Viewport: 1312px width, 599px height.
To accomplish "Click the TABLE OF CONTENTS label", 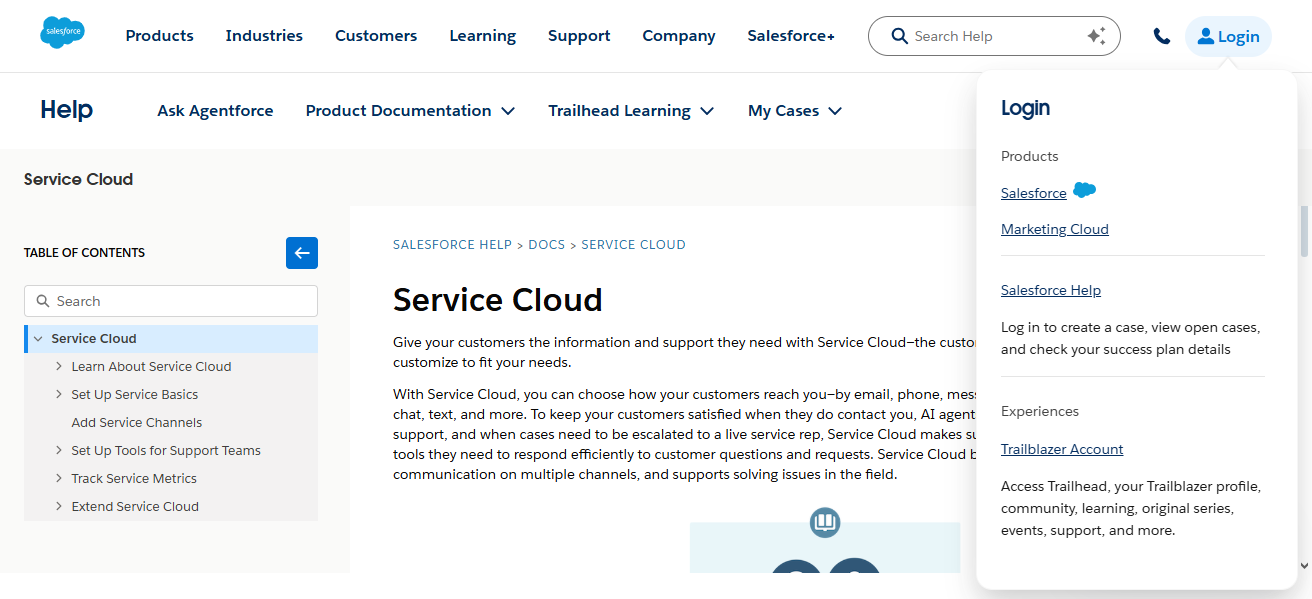I will 85,253.
